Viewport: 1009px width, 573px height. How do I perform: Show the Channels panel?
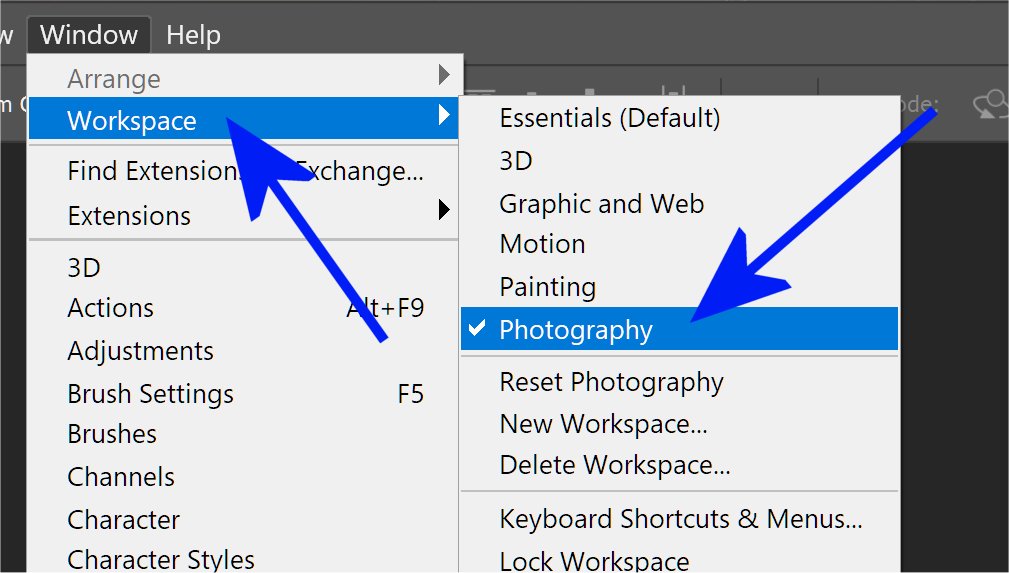[x=120, y=477]
